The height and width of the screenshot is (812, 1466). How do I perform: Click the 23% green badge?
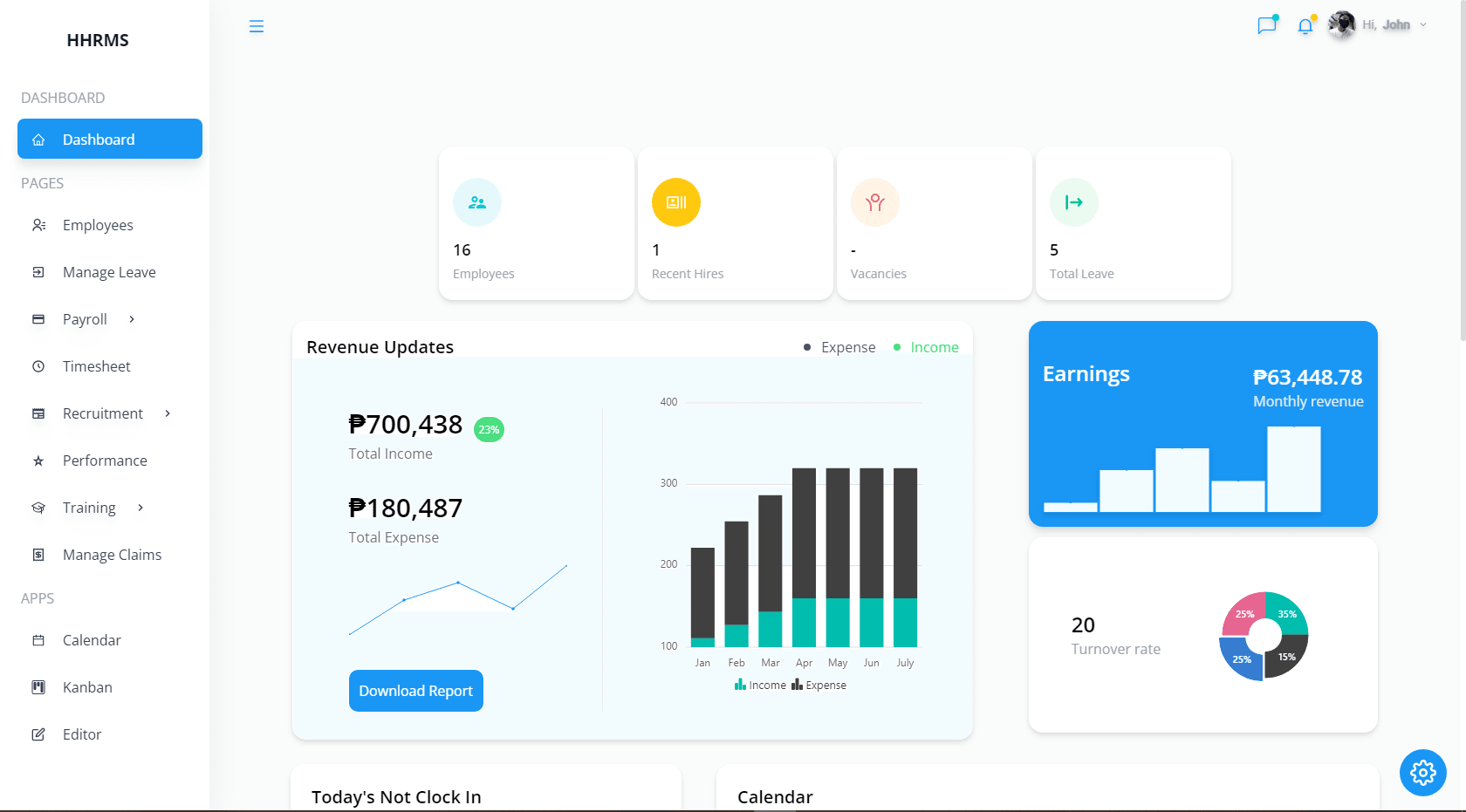coord(489,429)
